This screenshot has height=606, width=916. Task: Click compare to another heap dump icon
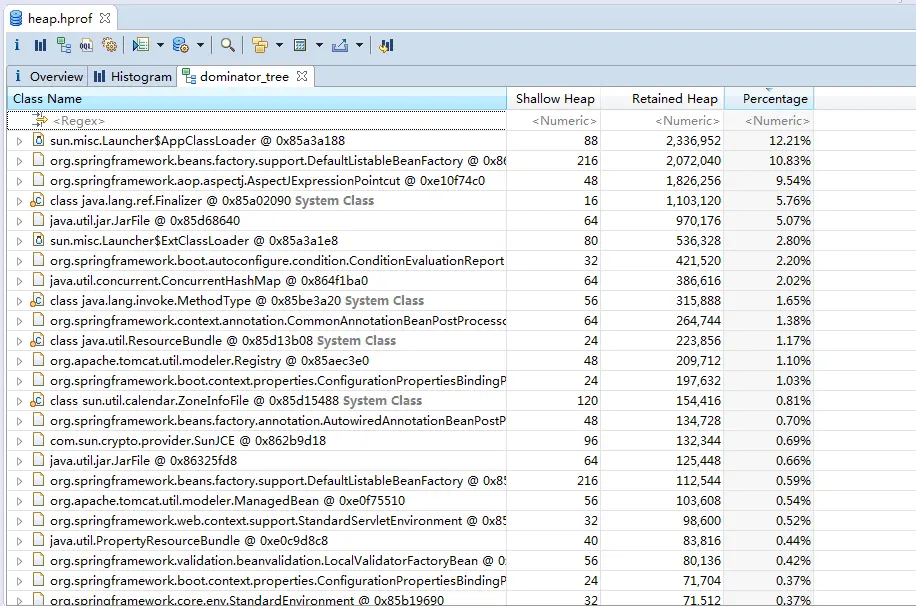[x=386, y=45]
